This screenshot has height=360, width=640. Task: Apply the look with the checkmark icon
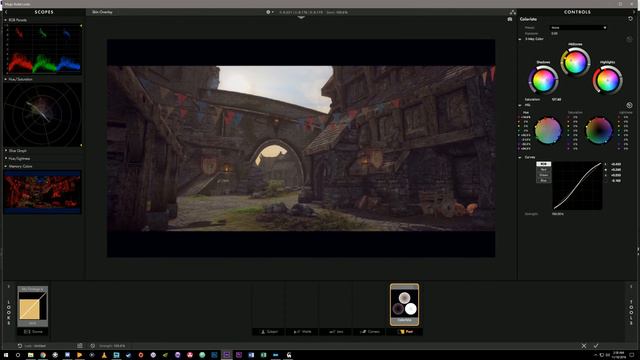coord(596,346)
